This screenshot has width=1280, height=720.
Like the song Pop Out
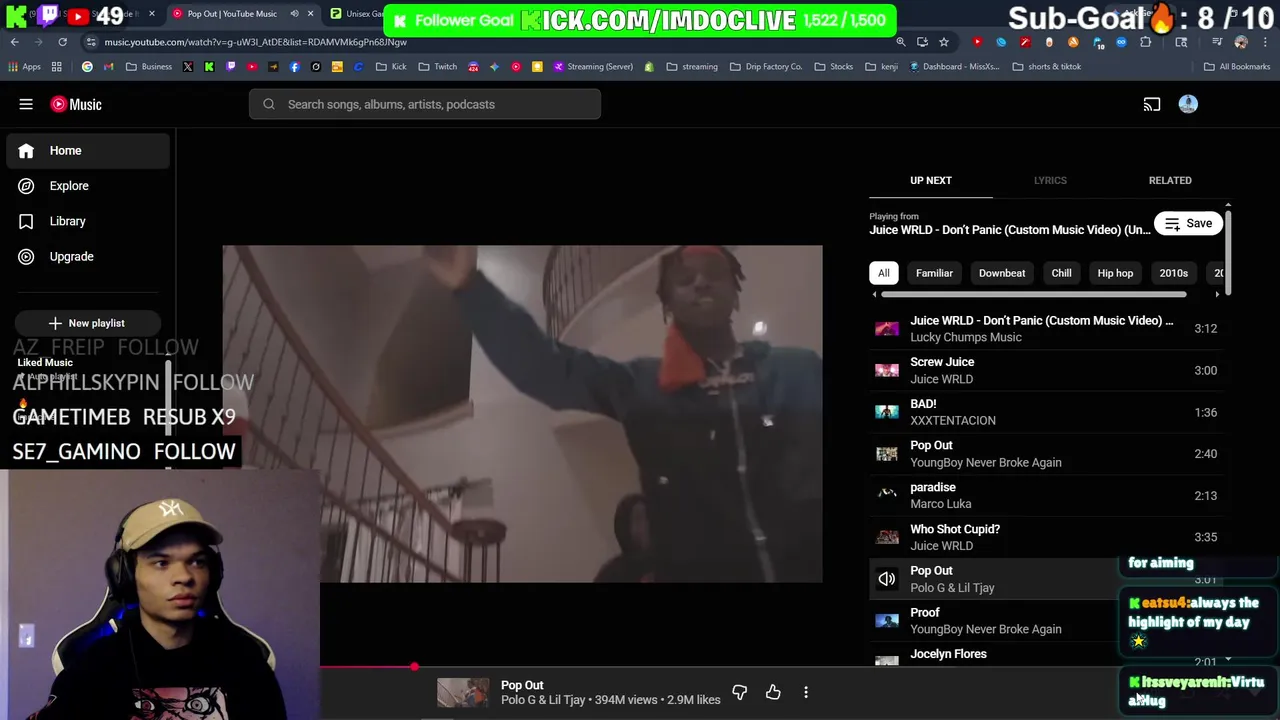coord(773,692)
